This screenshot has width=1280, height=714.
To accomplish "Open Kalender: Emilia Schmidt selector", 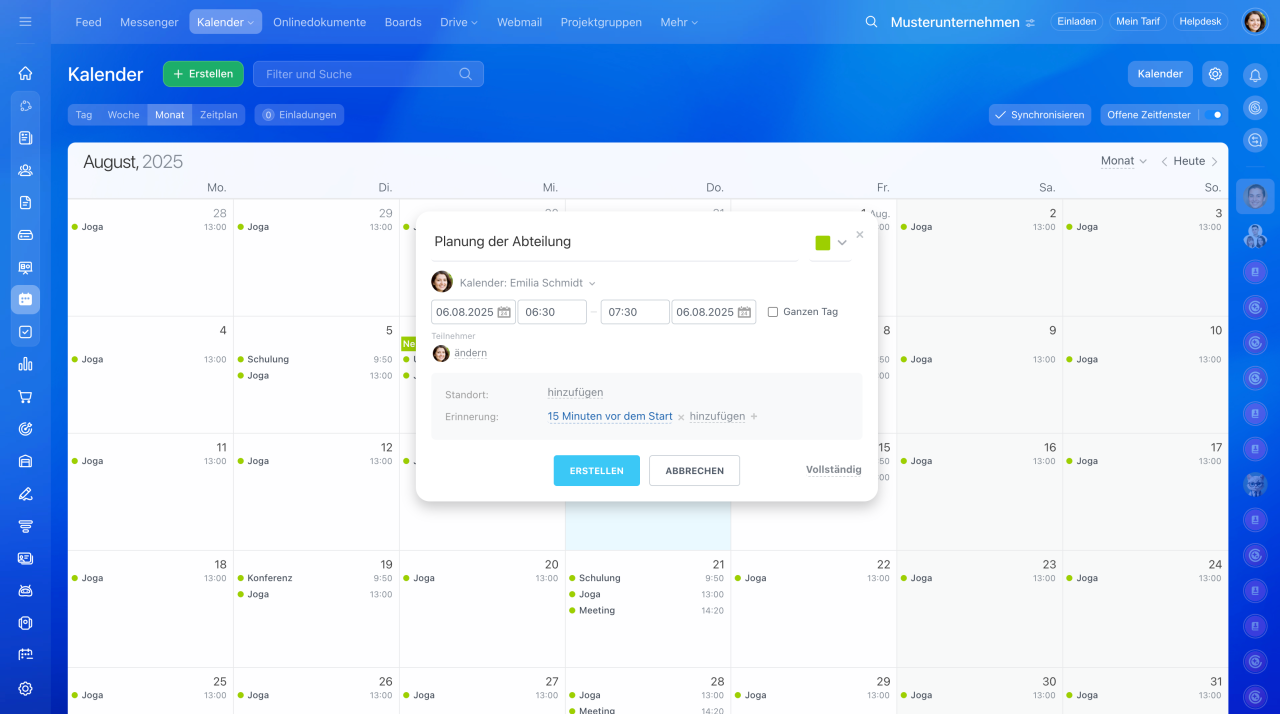I will 527,283.
